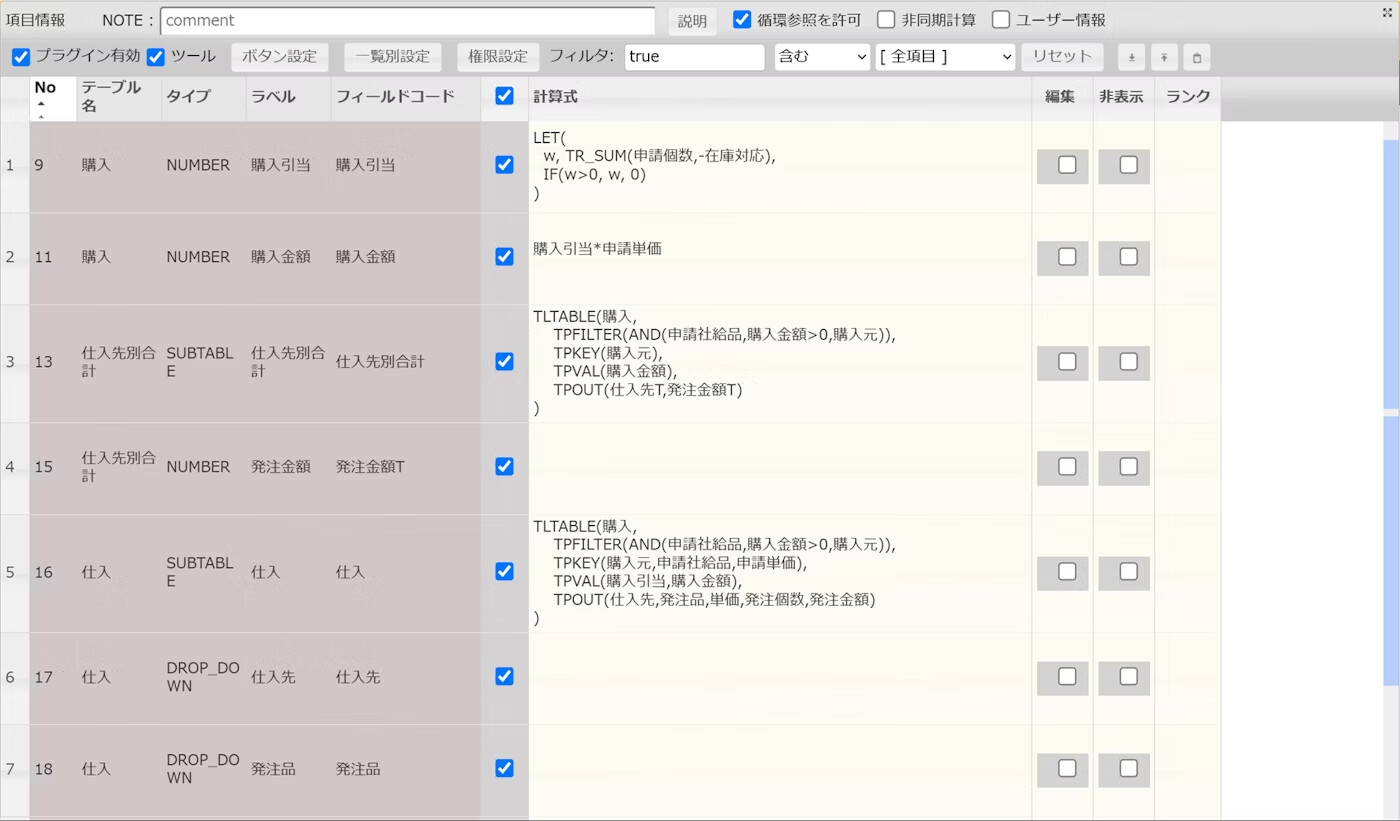1400x821 pixels.
Task: Click the DROP_DOWN type cell in 仕入先 row
Action: (x=204, y=678)
